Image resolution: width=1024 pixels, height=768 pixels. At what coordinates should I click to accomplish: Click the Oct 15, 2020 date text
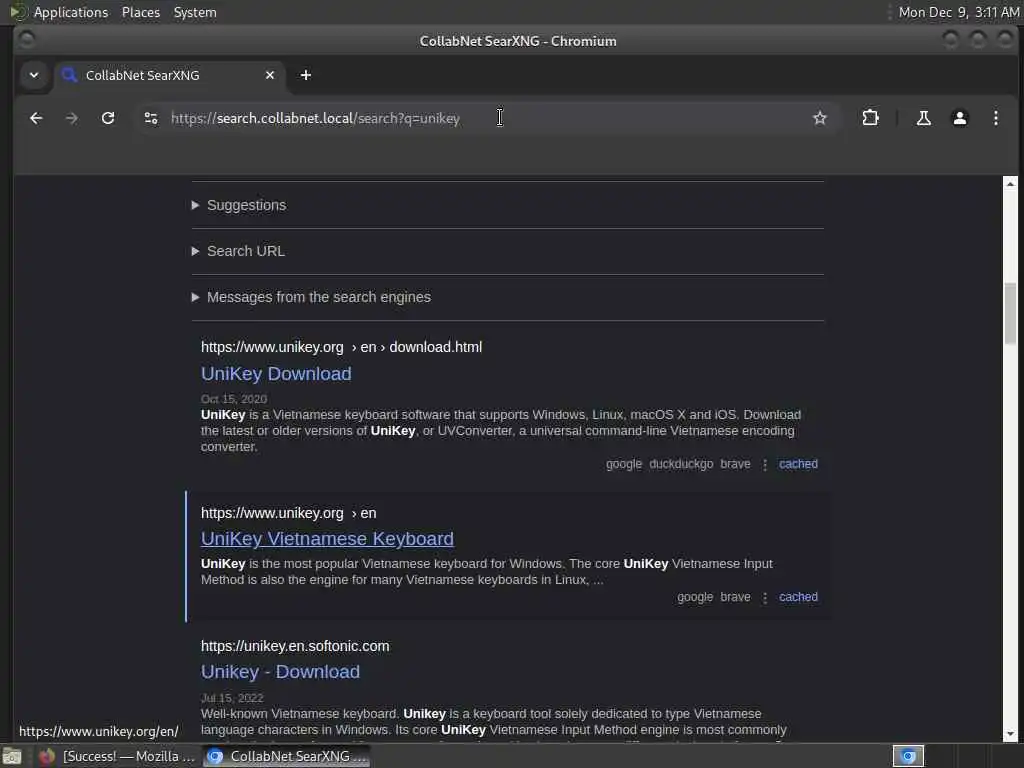234,399
